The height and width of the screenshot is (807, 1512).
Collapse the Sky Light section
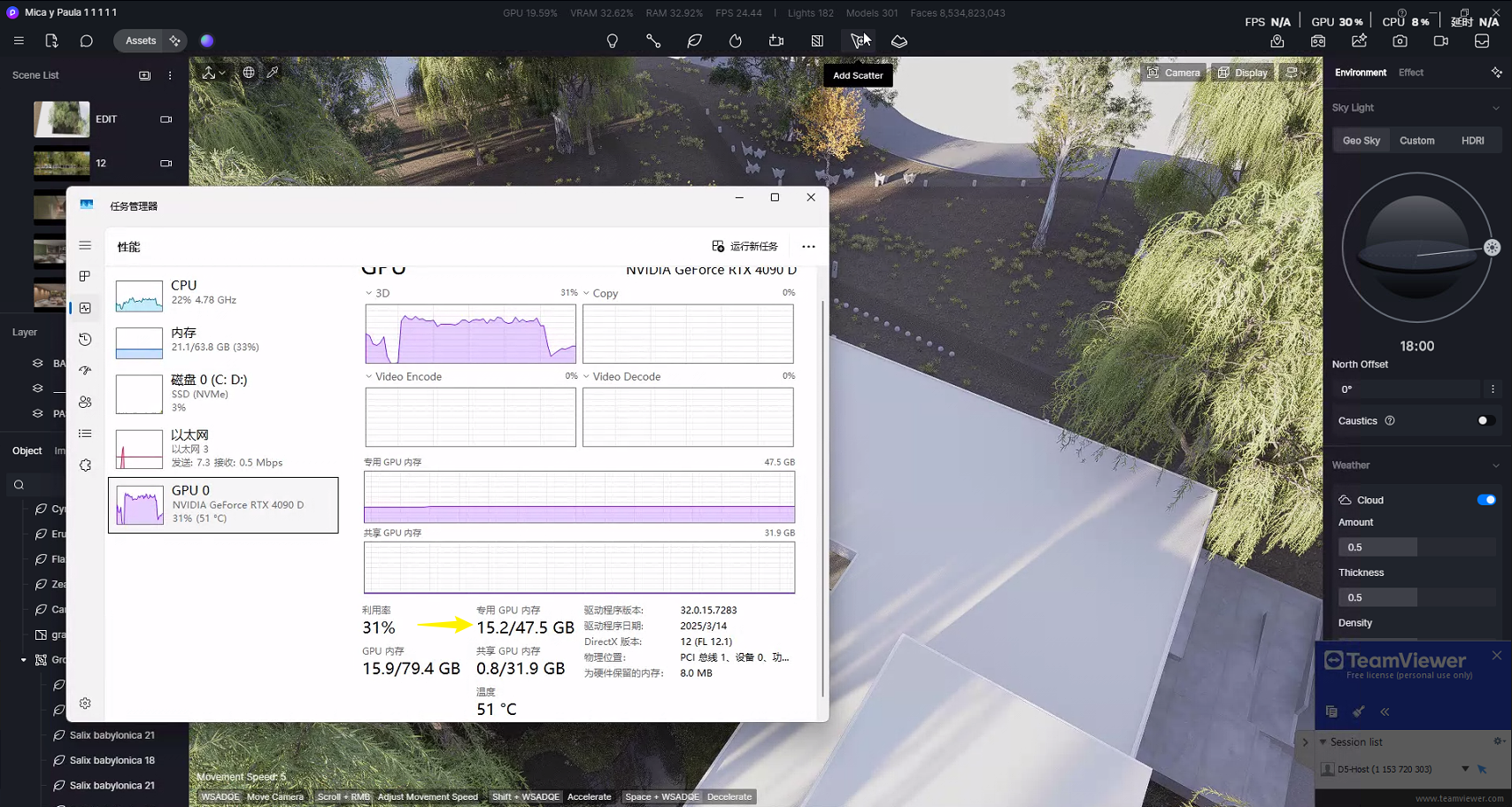tap(1496, 108)
